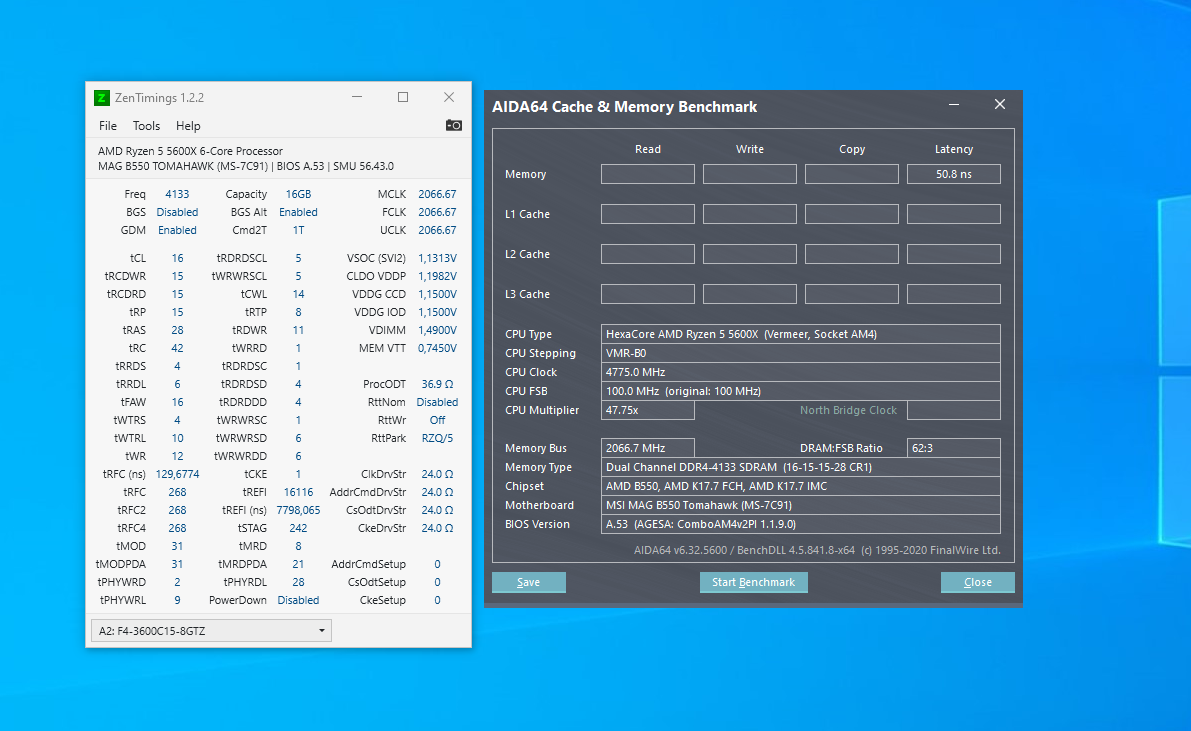The image size is (1191, 731).
Task: Select the Memory Read result field
Action: (648, 174)
